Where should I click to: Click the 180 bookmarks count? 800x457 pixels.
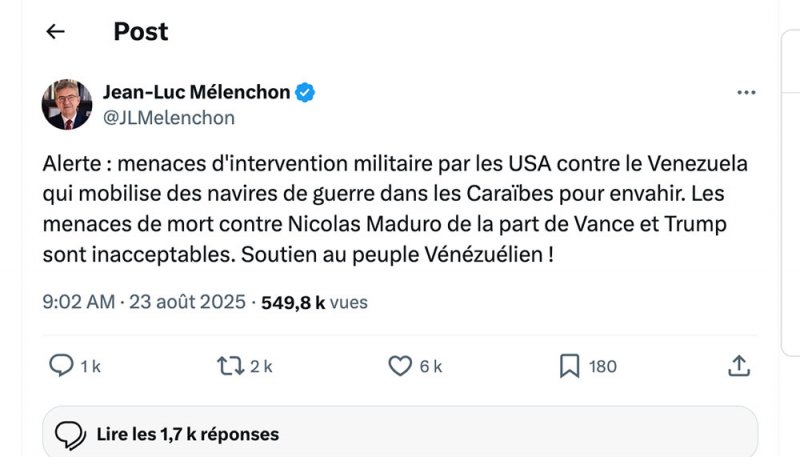pos(602,367)
